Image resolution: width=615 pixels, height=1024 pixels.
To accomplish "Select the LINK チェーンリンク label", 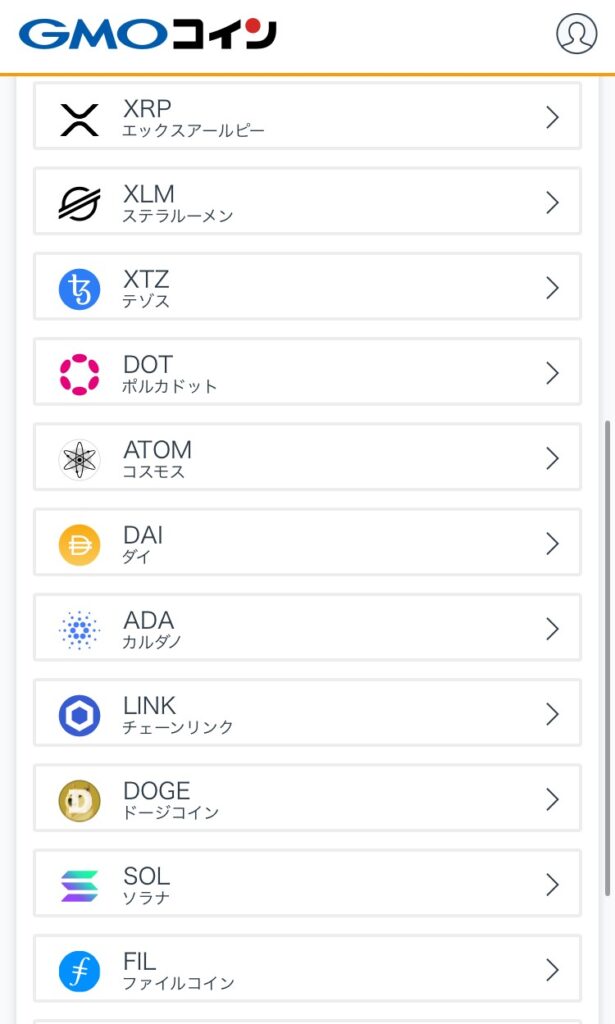I will (177, 715).
